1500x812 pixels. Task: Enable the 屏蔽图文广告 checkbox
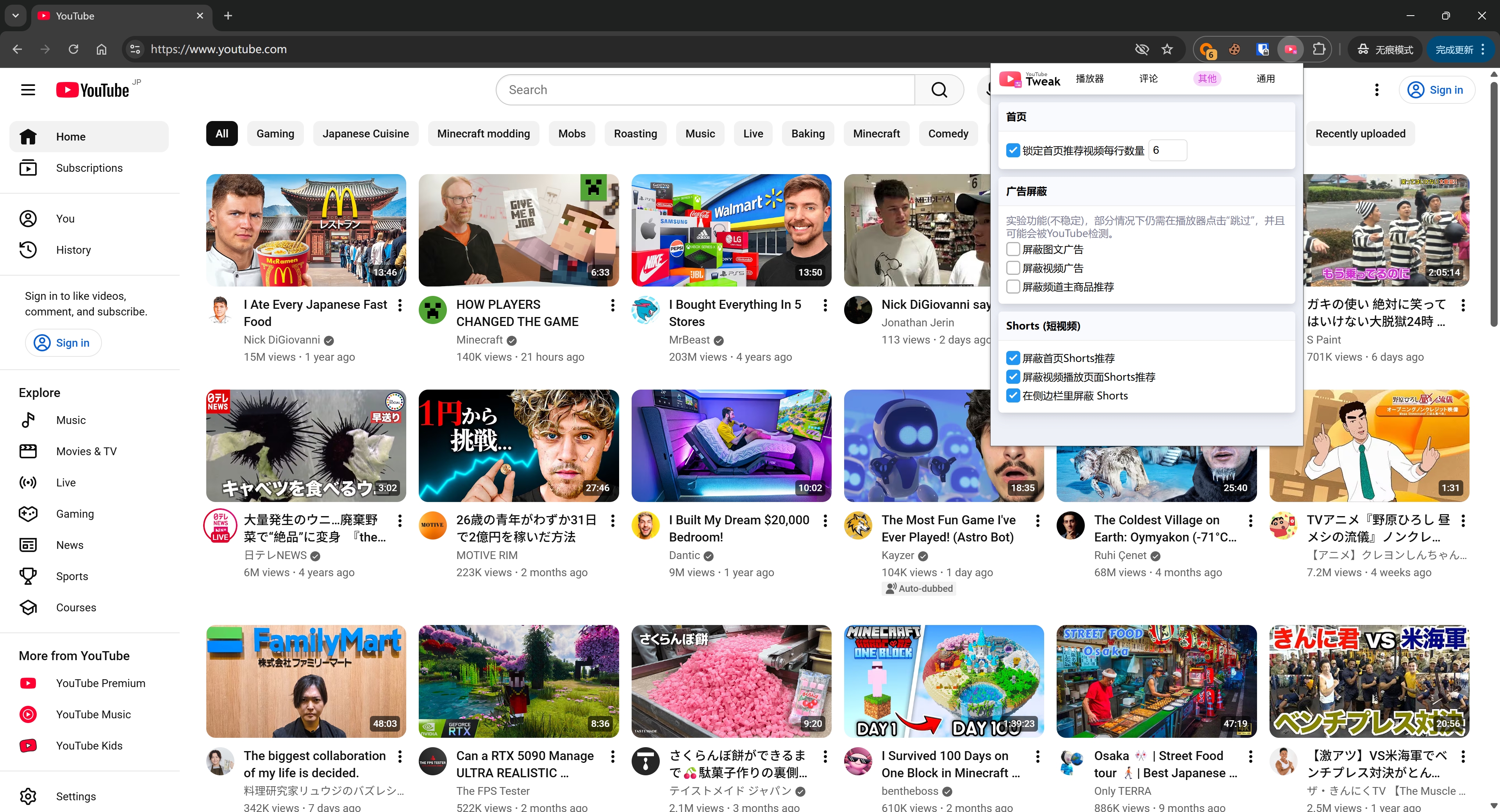point(1013,250)
